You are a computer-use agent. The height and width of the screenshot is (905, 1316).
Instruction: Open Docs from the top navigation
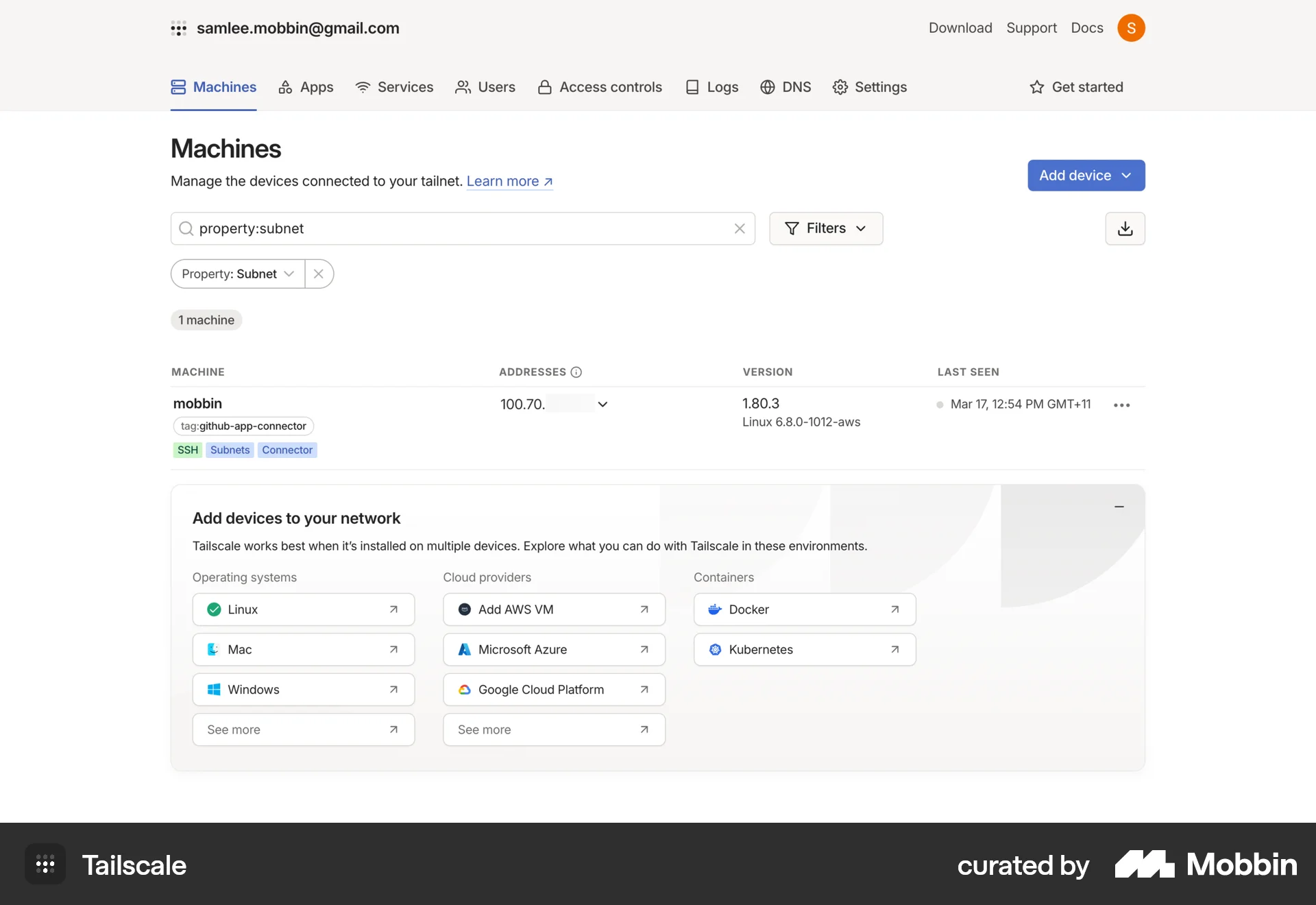1086,28
